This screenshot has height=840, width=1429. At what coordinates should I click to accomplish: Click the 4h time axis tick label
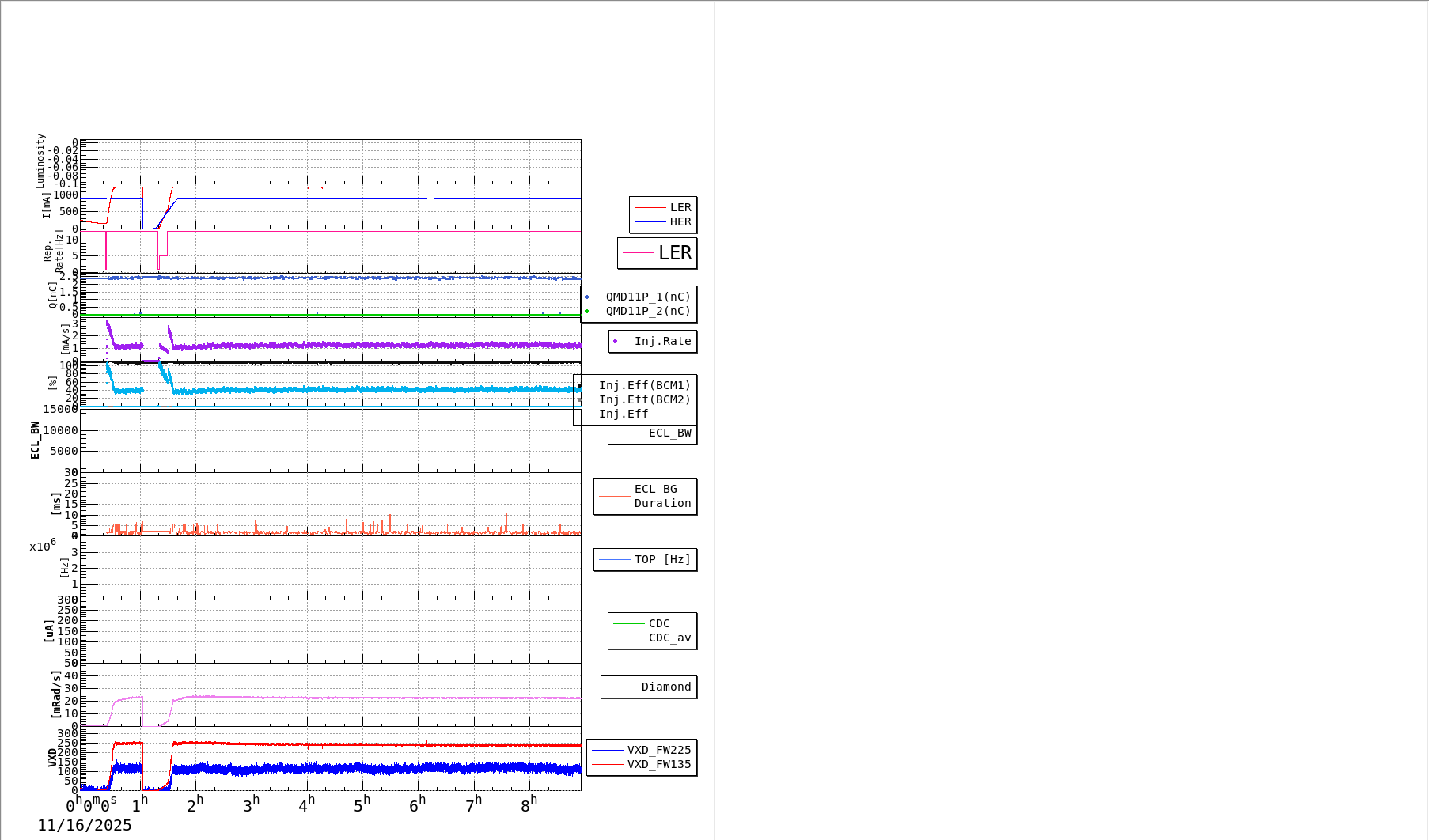(x=306, y=805)
